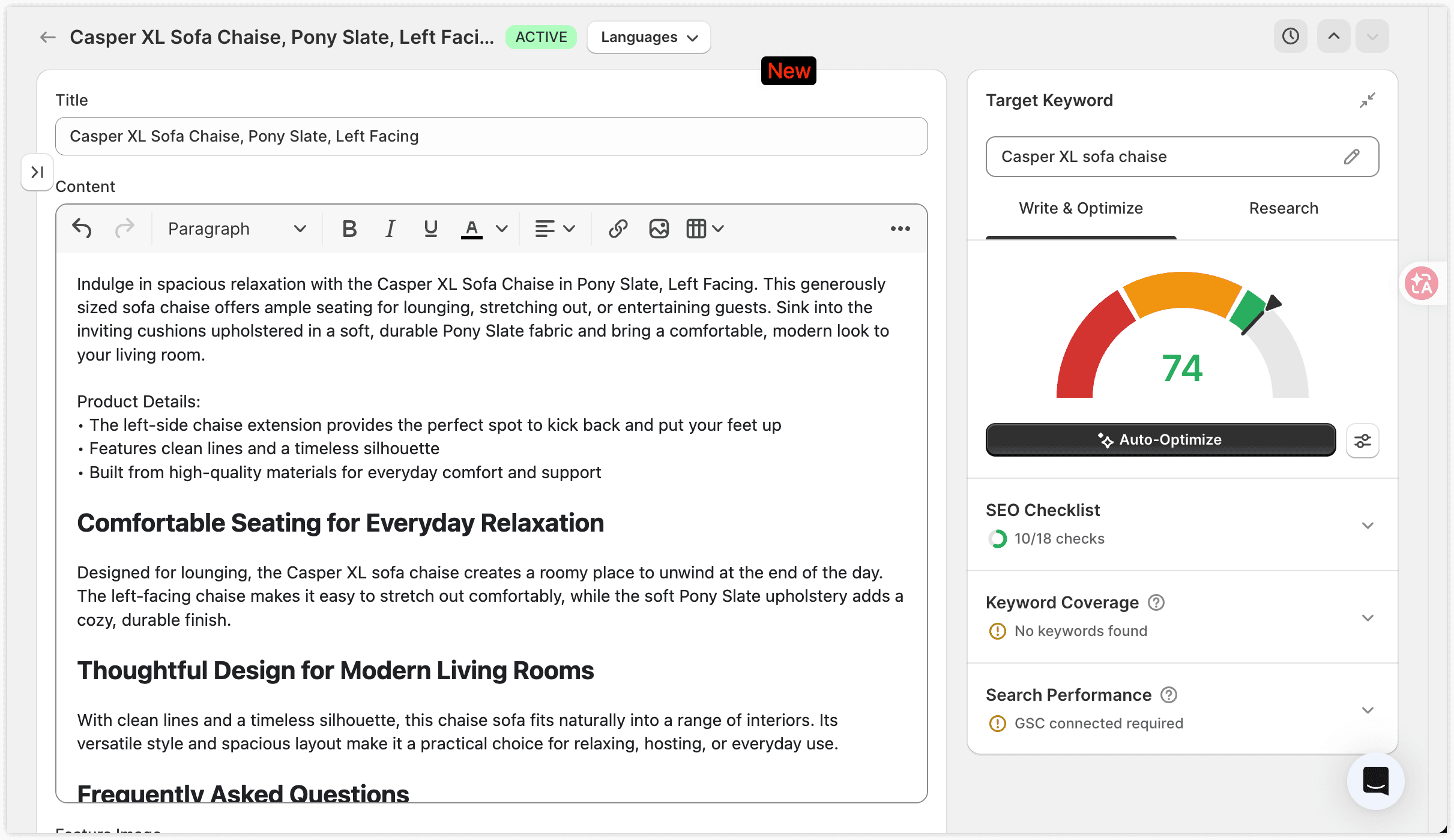Insert a link
The height and width of the screenshot is (840, 1454).
click(x=618, y=229)
